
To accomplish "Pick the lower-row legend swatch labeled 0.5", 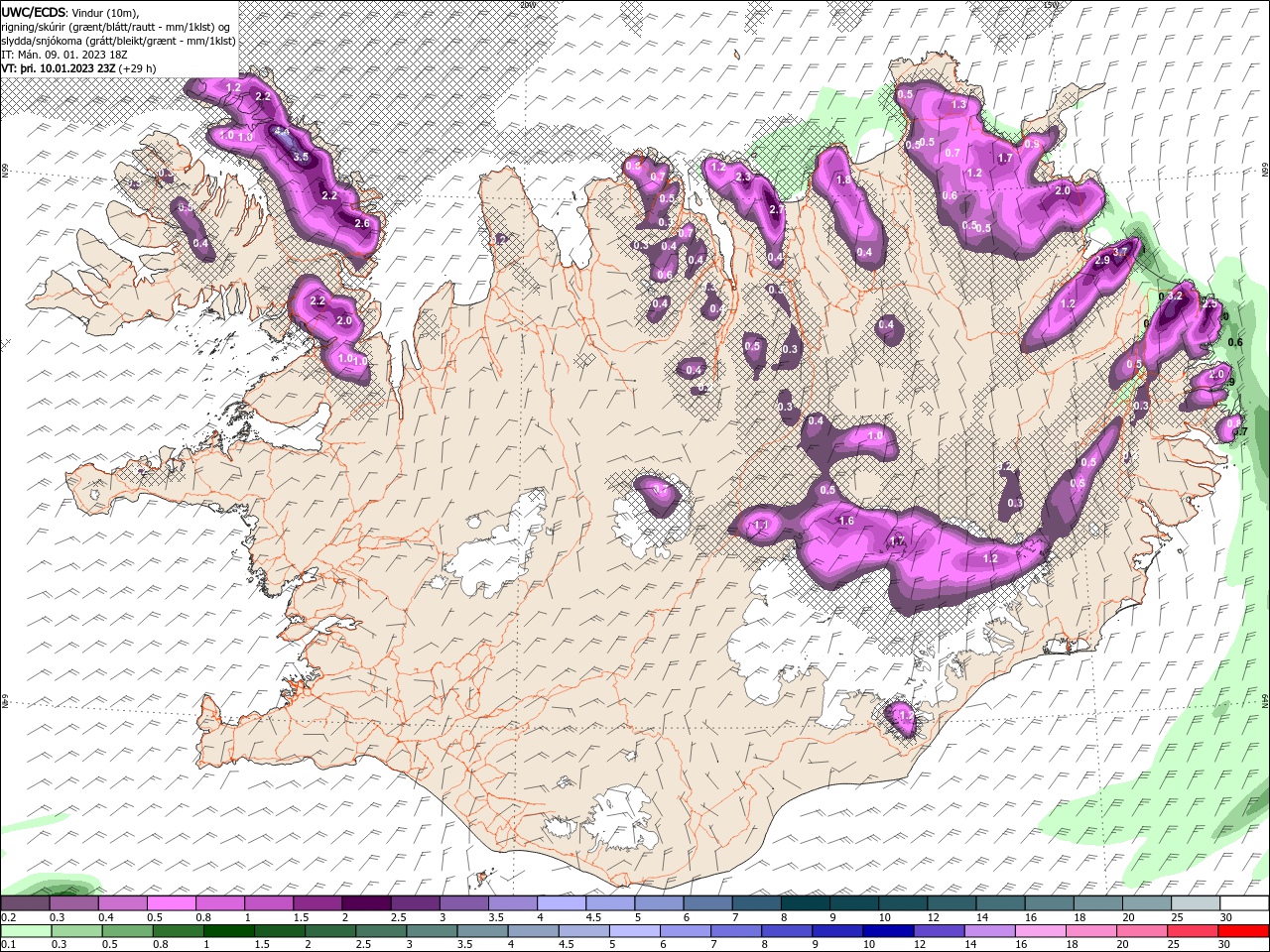I will 128,931.
